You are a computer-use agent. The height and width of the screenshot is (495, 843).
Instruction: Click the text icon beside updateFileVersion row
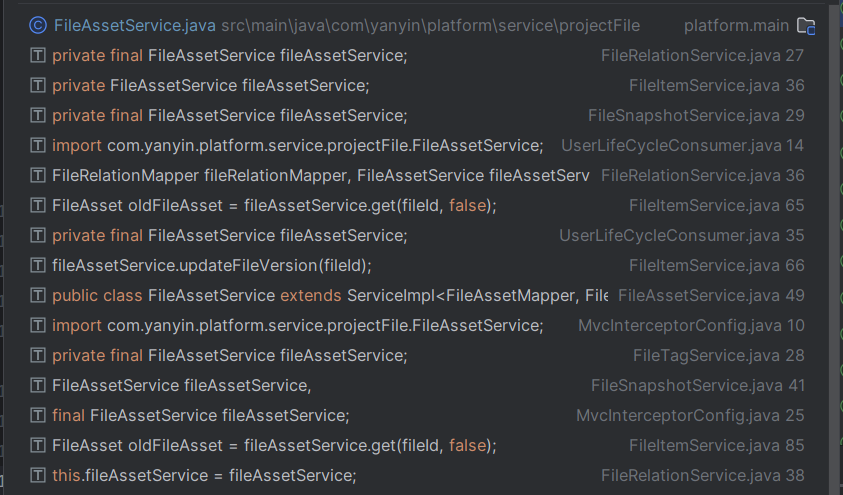pos(38,266)
